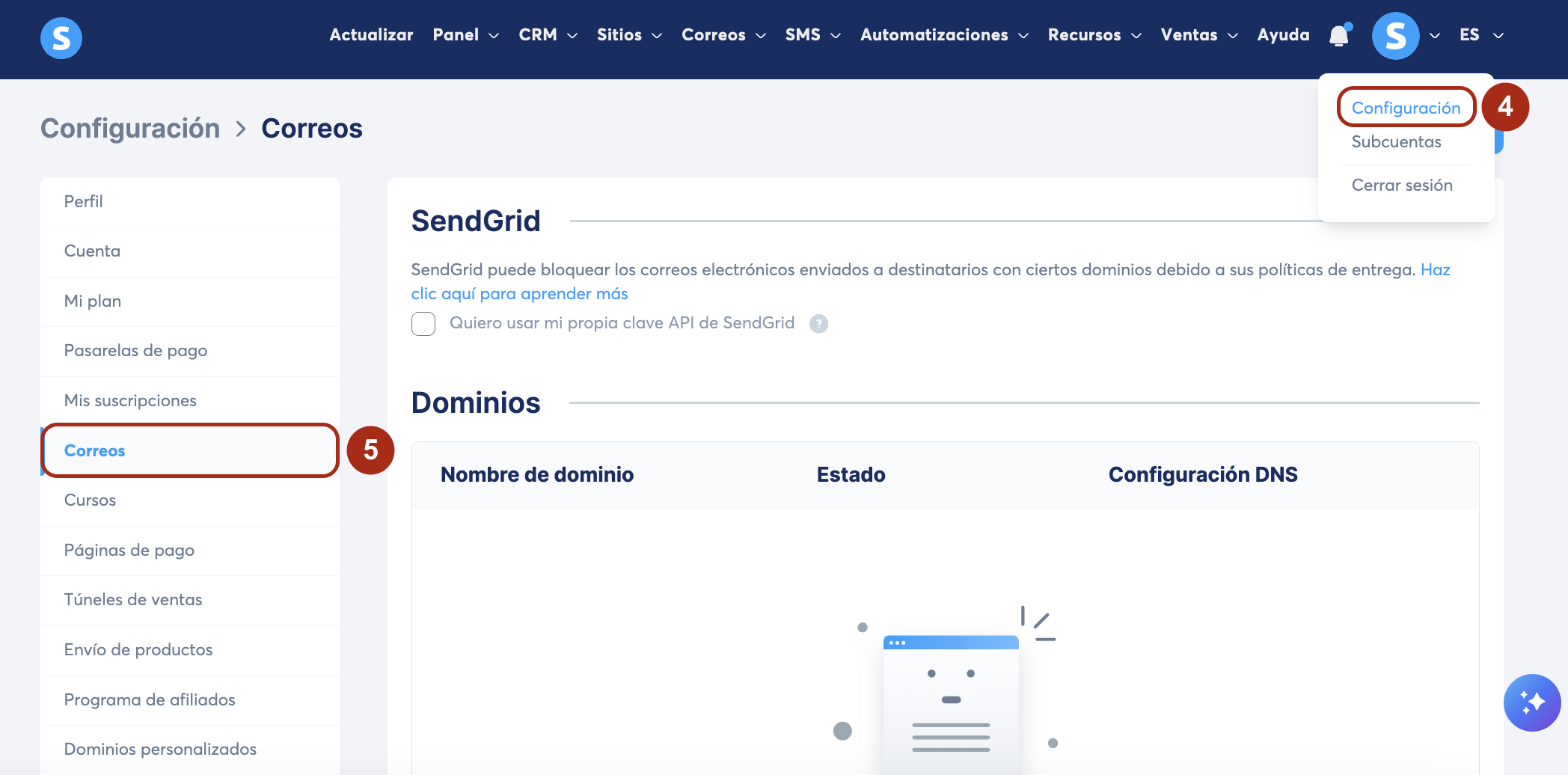This screenshot has height=775, width=1568.
Task: Click the user profile avatar icon
Action: [x=1395, y=35]
